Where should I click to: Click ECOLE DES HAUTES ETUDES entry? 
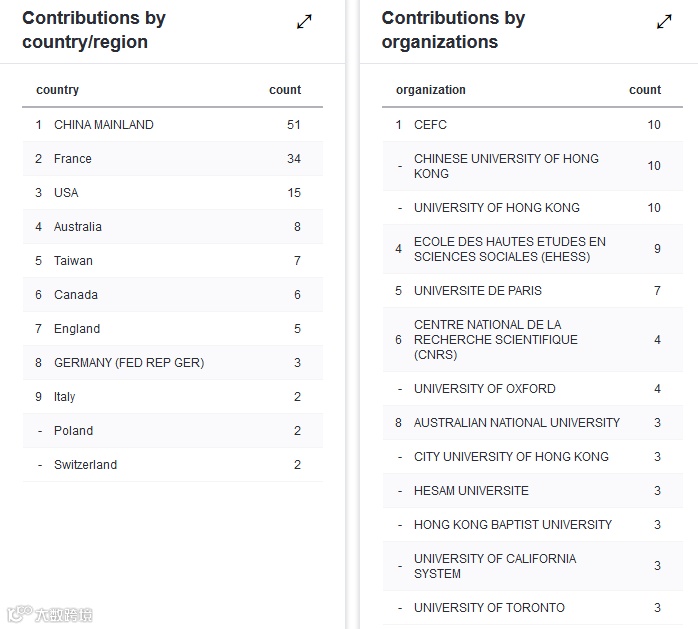(x=509, y=249)
